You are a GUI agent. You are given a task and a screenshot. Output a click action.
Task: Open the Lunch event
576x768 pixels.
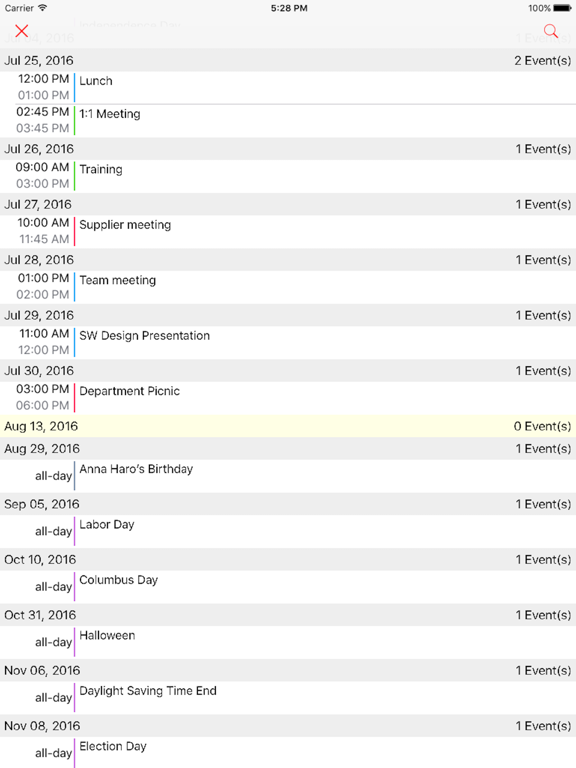pyautogui.click(x=288, y=88)
